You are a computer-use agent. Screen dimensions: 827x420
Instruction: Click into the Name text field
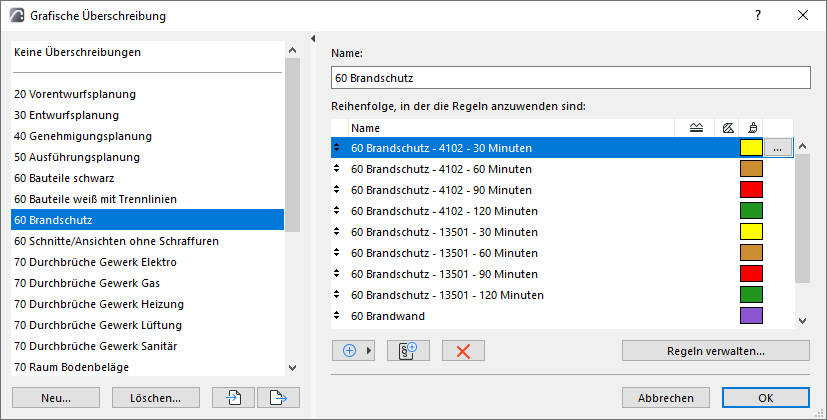tap(570, 77)
